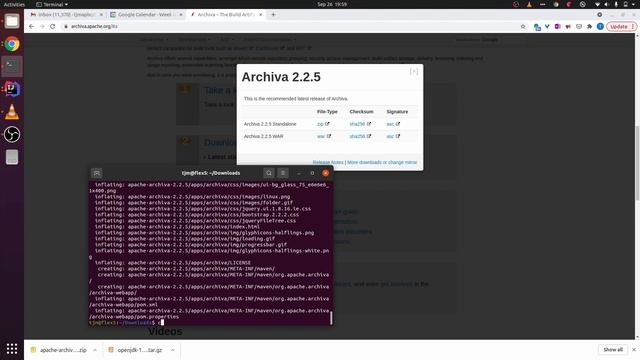
Task: Open the terminal hamburger menu
Action: (x=283, y=173)
